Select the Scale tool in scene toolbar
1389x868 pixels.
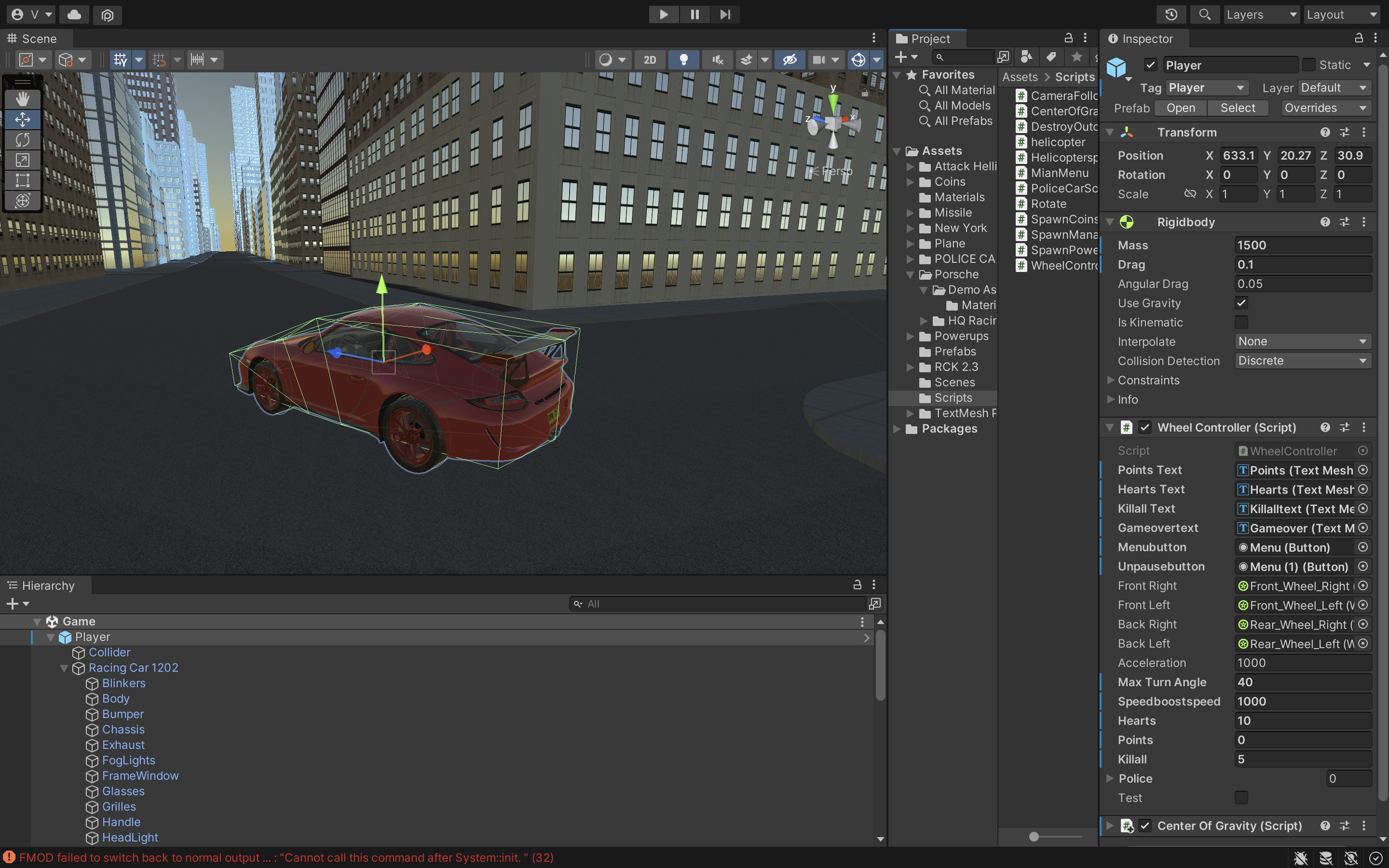22,160
